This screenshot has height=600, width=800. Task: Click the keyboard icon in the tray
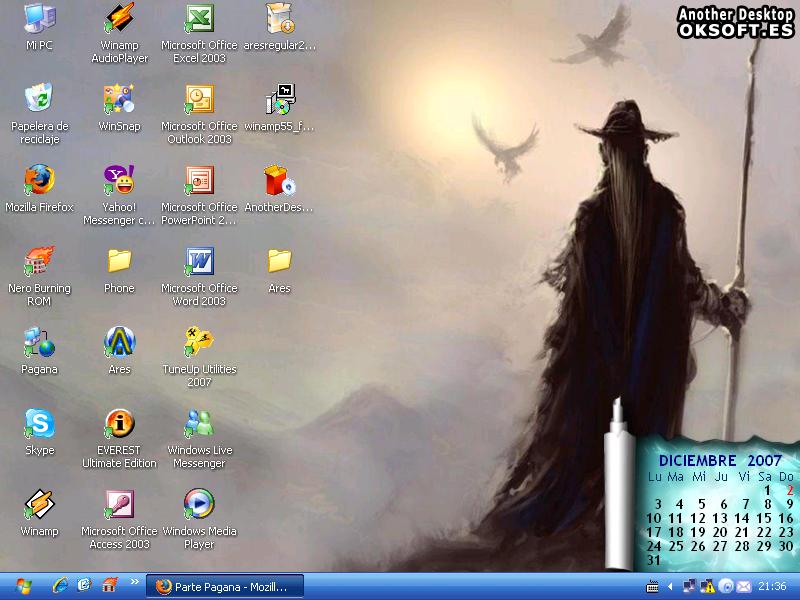[652, 587]
